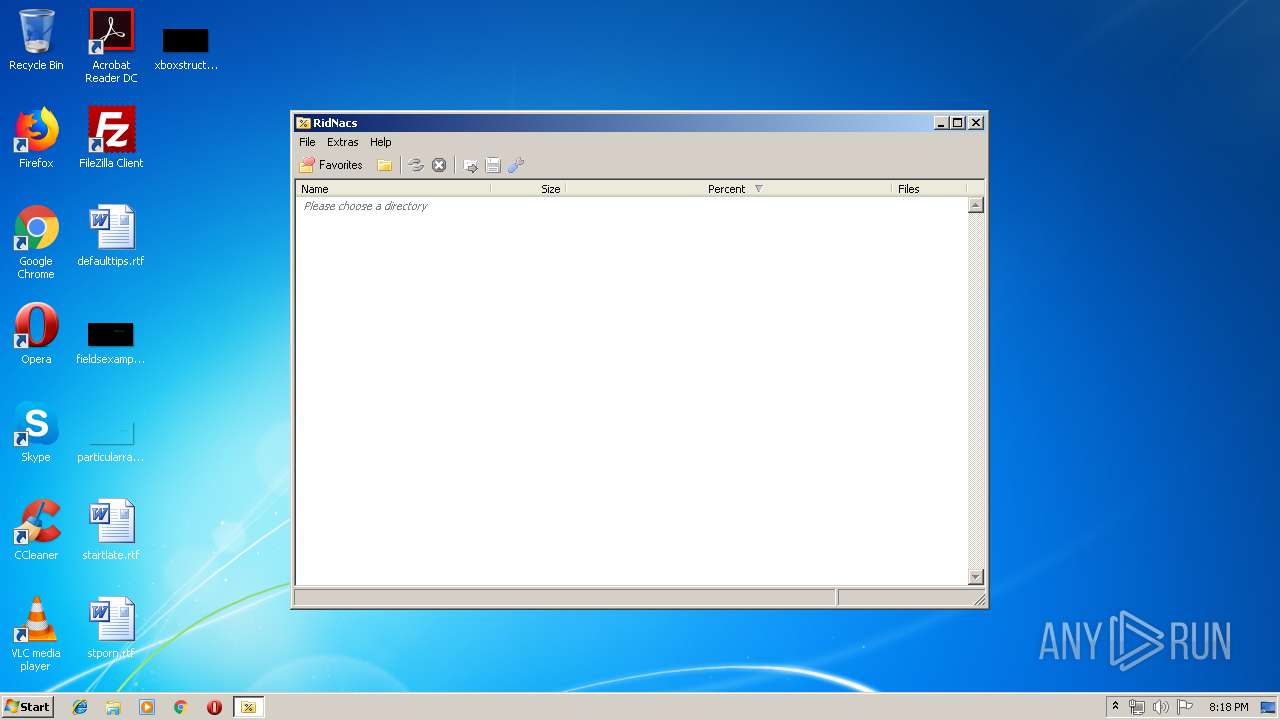Select the Skype desktop icon
Image resolution: width=1280 pixels, height=720 pixels.
click(36, 432)
